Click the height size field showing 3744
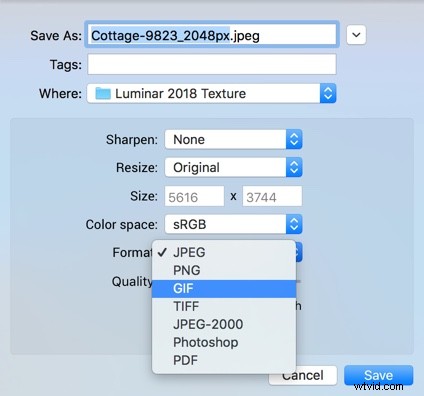 [x=272, y=196]
